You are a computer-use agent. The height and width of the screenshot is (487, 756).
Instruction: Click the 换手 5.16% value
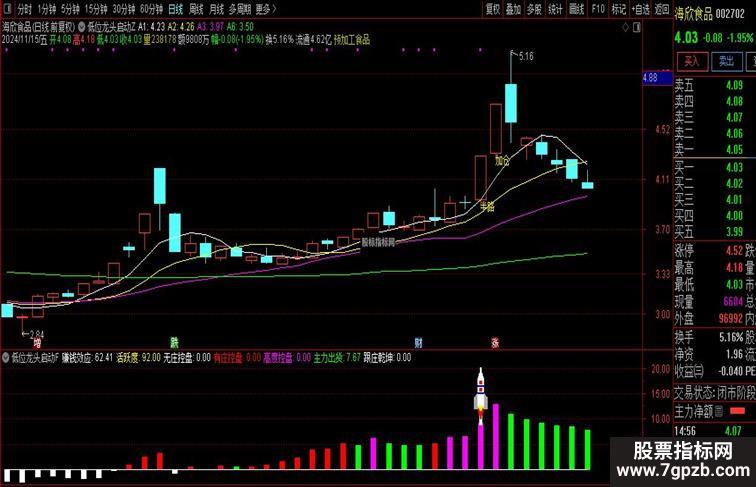[731, 337]
